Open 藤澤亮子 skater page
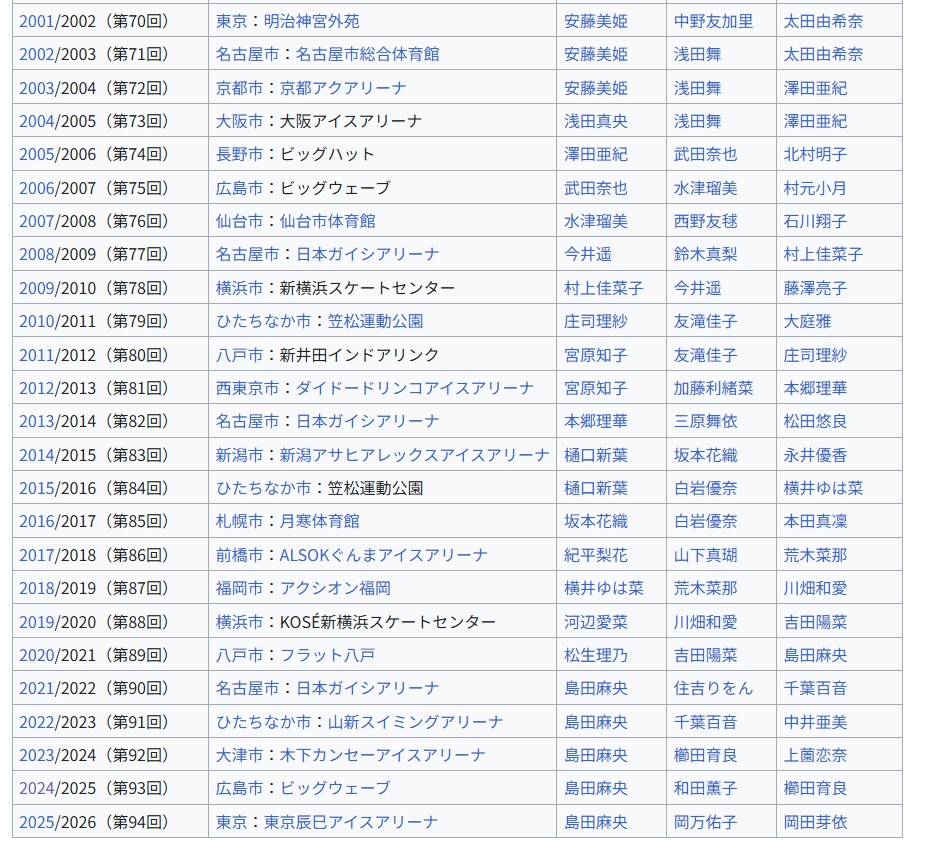The image size is (927, 845). coord(815,288)
